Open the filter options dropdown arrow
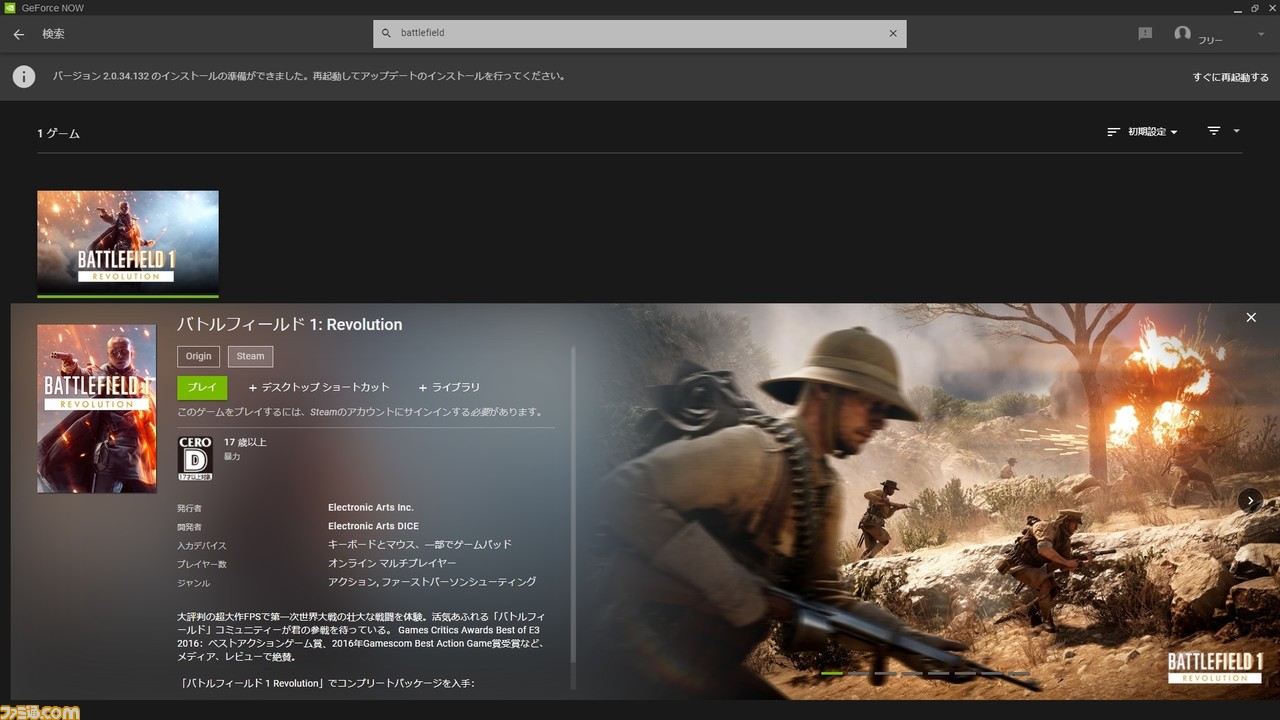 1236,131
